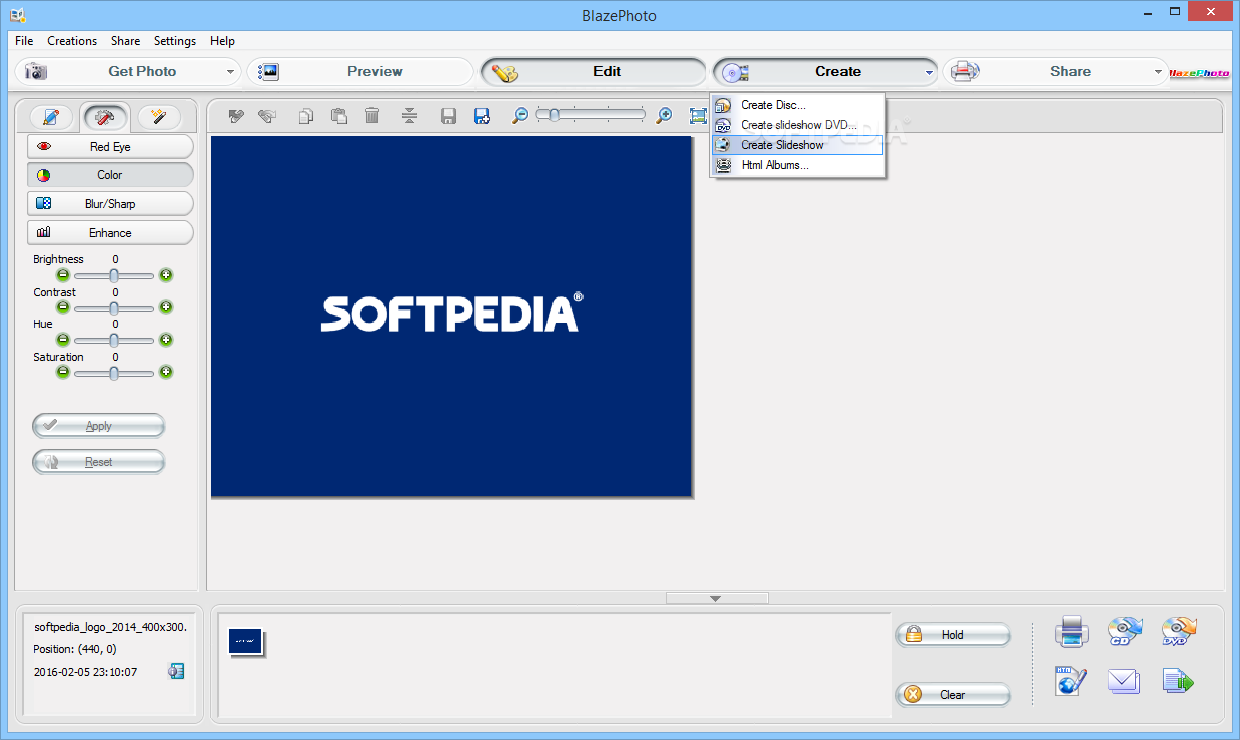
Task: Click the printer icon in bottom panel
Action: tap(1071, 632)
